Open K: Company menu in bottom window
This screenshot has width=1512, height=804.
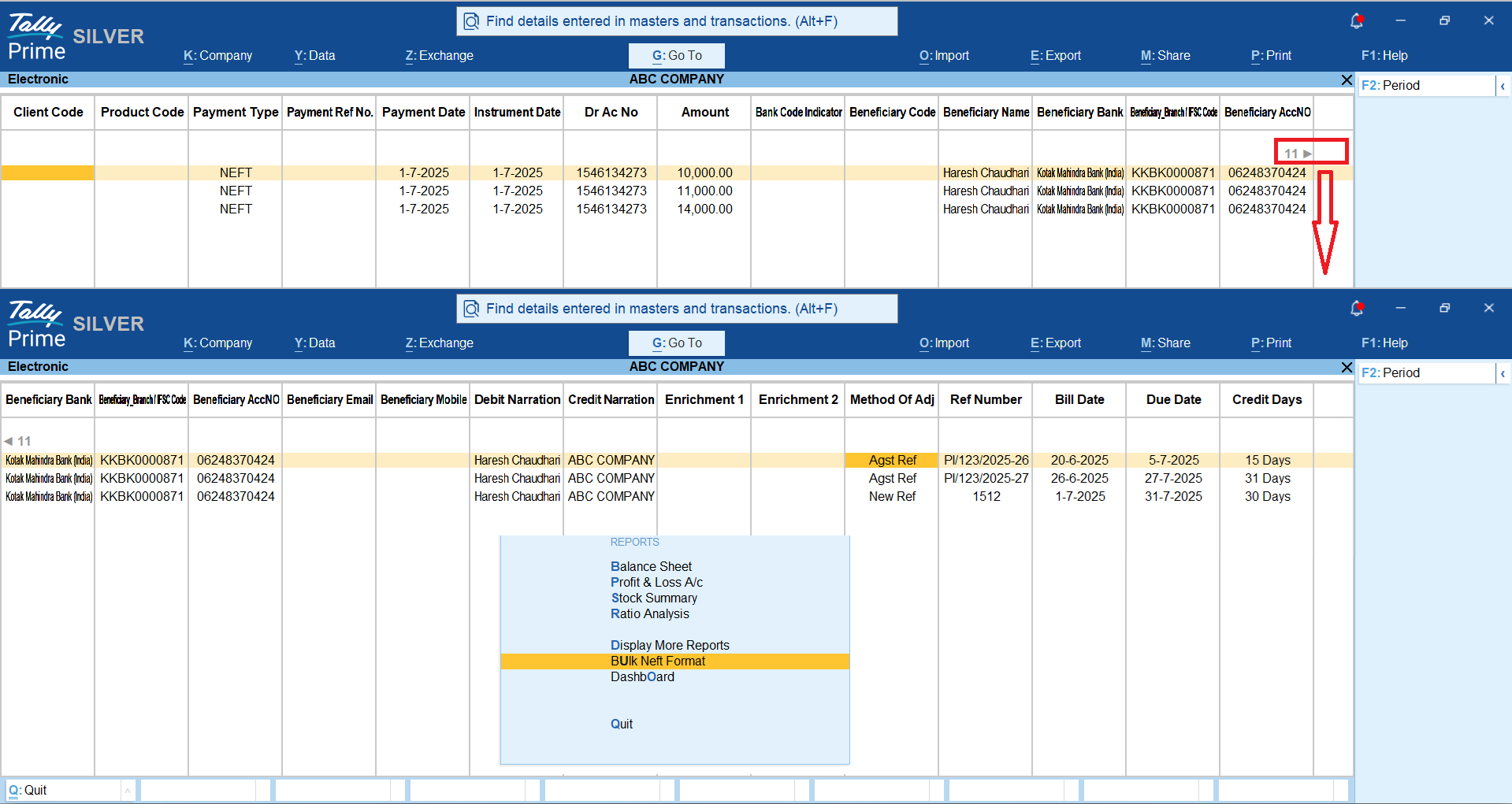tap(217, 343)
